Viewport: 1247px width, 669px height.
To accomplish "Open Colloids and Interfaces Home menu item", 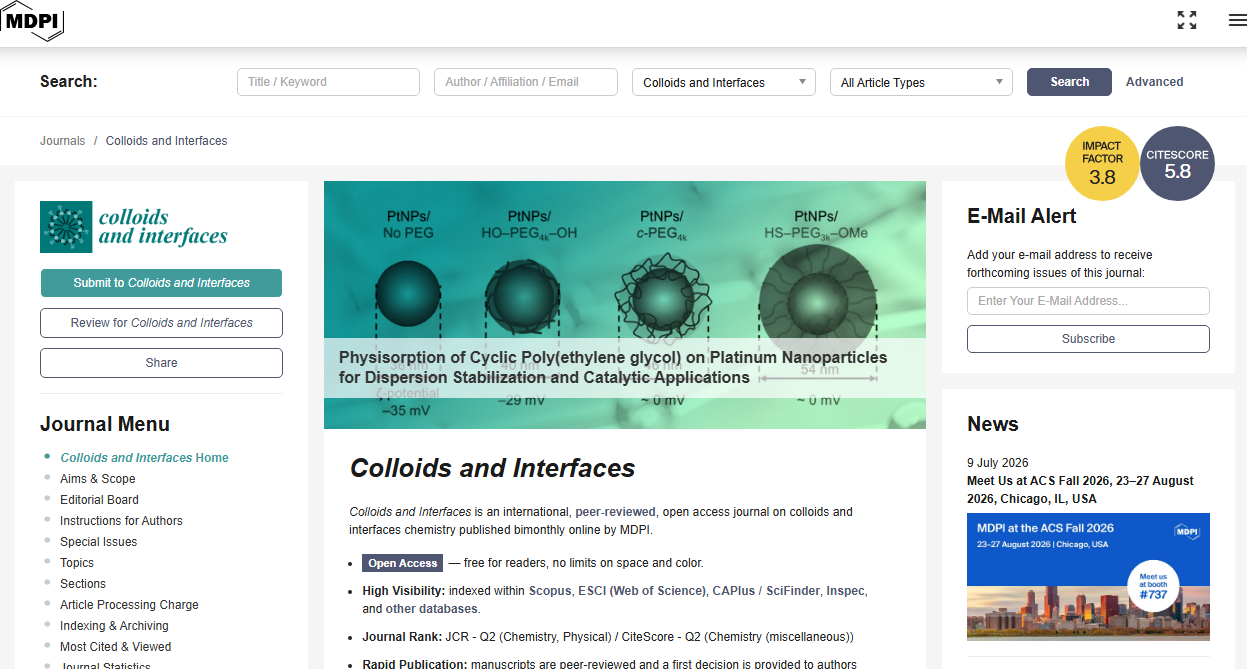I will (x=144, y=458).
